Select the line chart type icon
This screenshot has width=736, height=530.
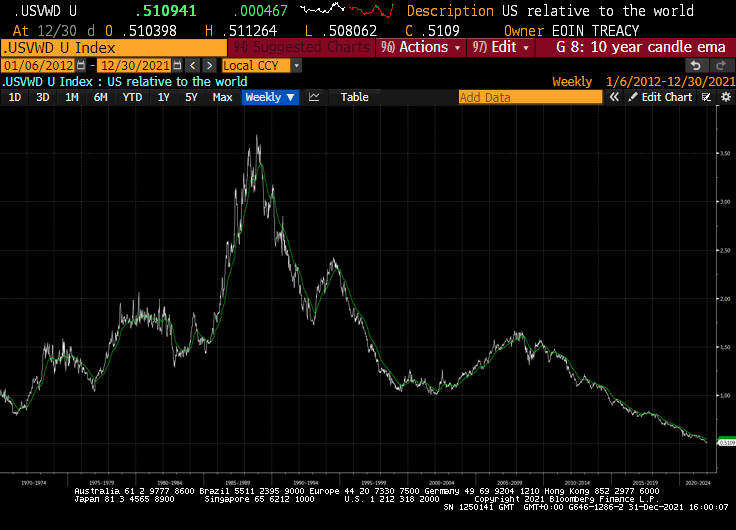(314, 97)
